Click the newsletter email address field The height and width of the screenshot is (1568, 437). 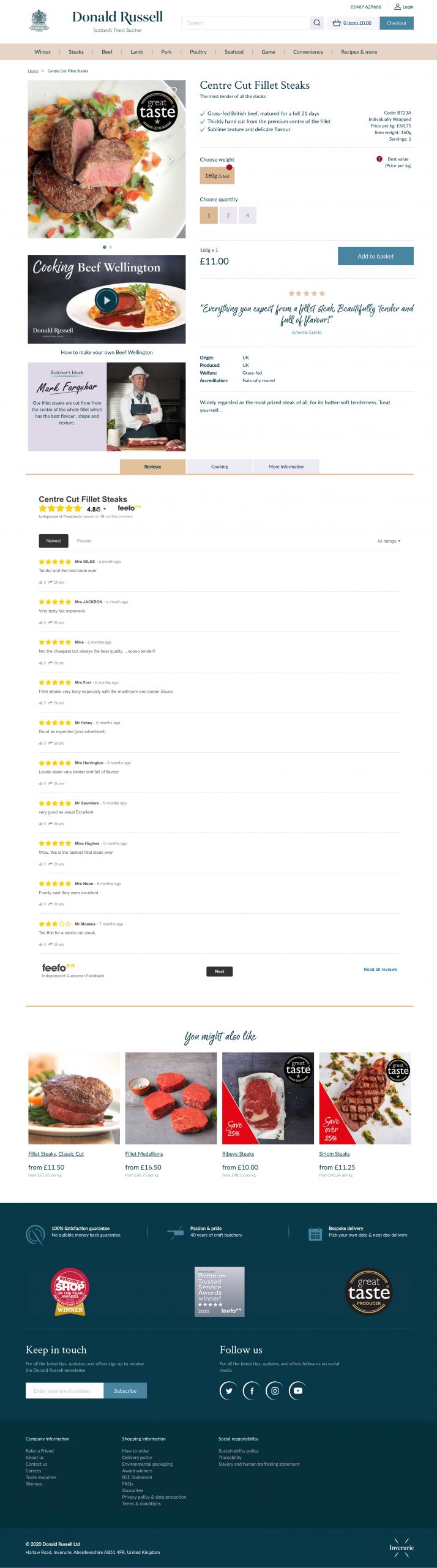pos(65,1391)
